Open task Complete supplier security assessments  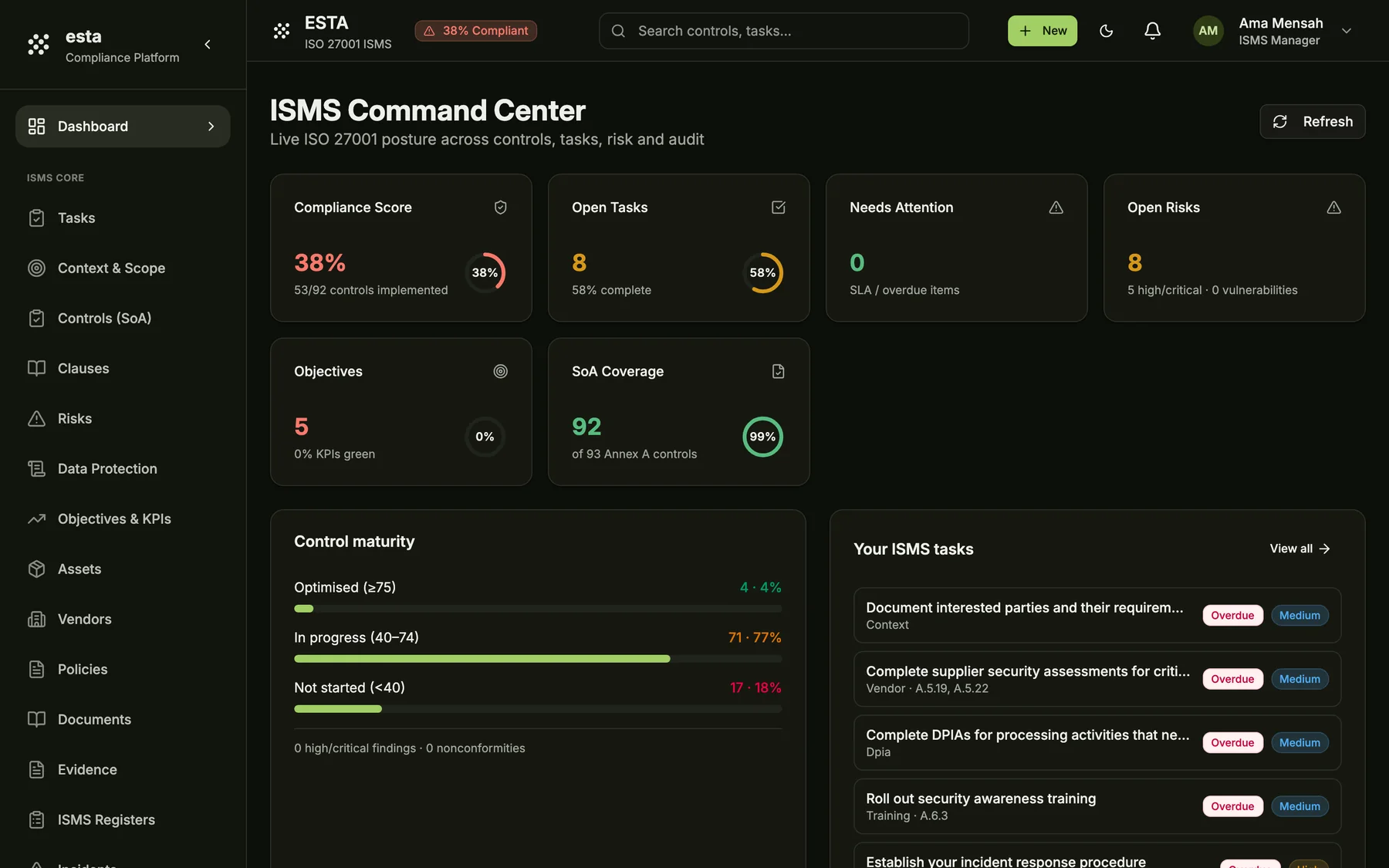pos(1097,679)
